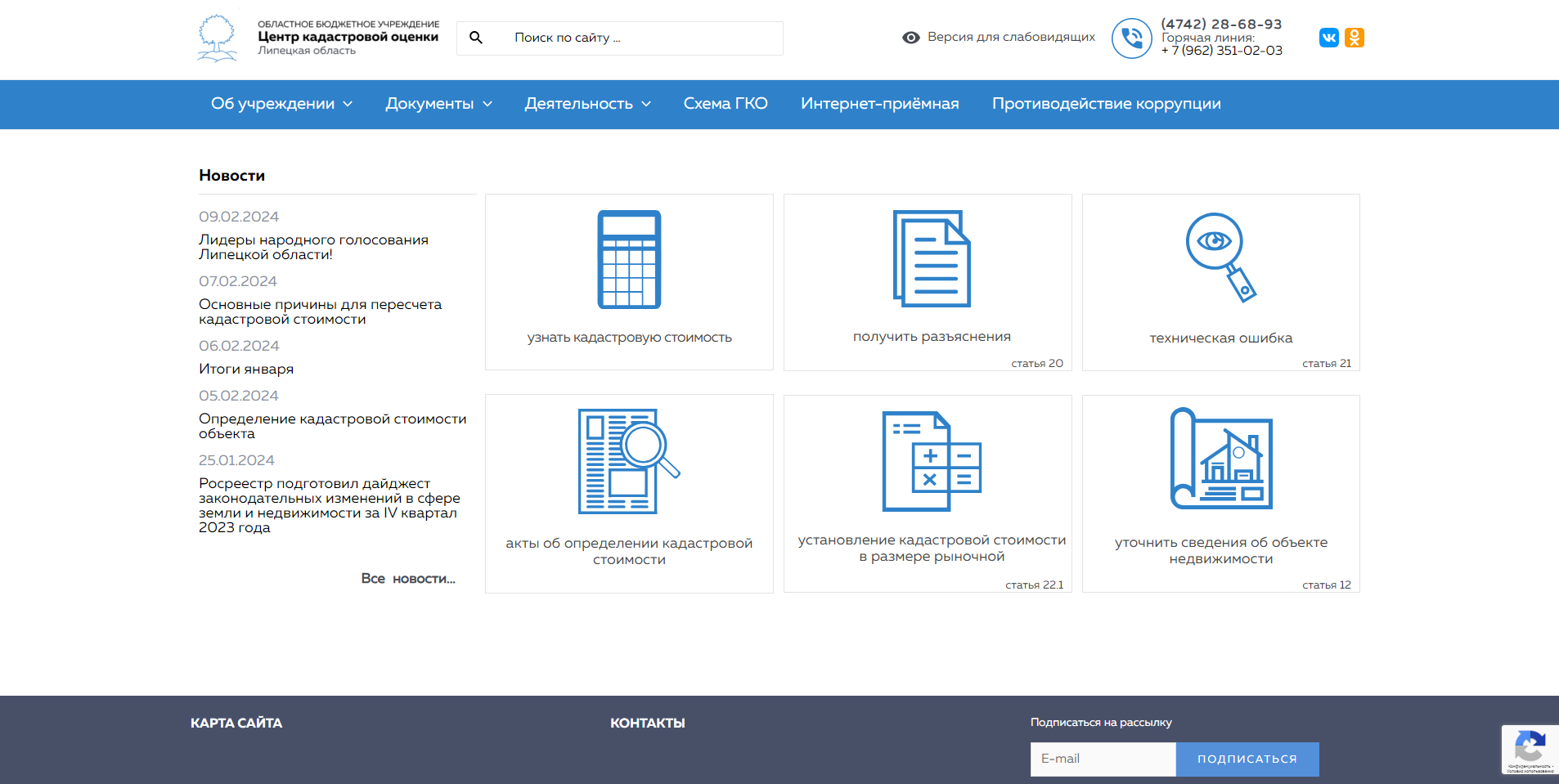This screenshot has height=784, width=1559.
Task: Open the Odnoklassniki social icon
Action: click(1354, 38)
